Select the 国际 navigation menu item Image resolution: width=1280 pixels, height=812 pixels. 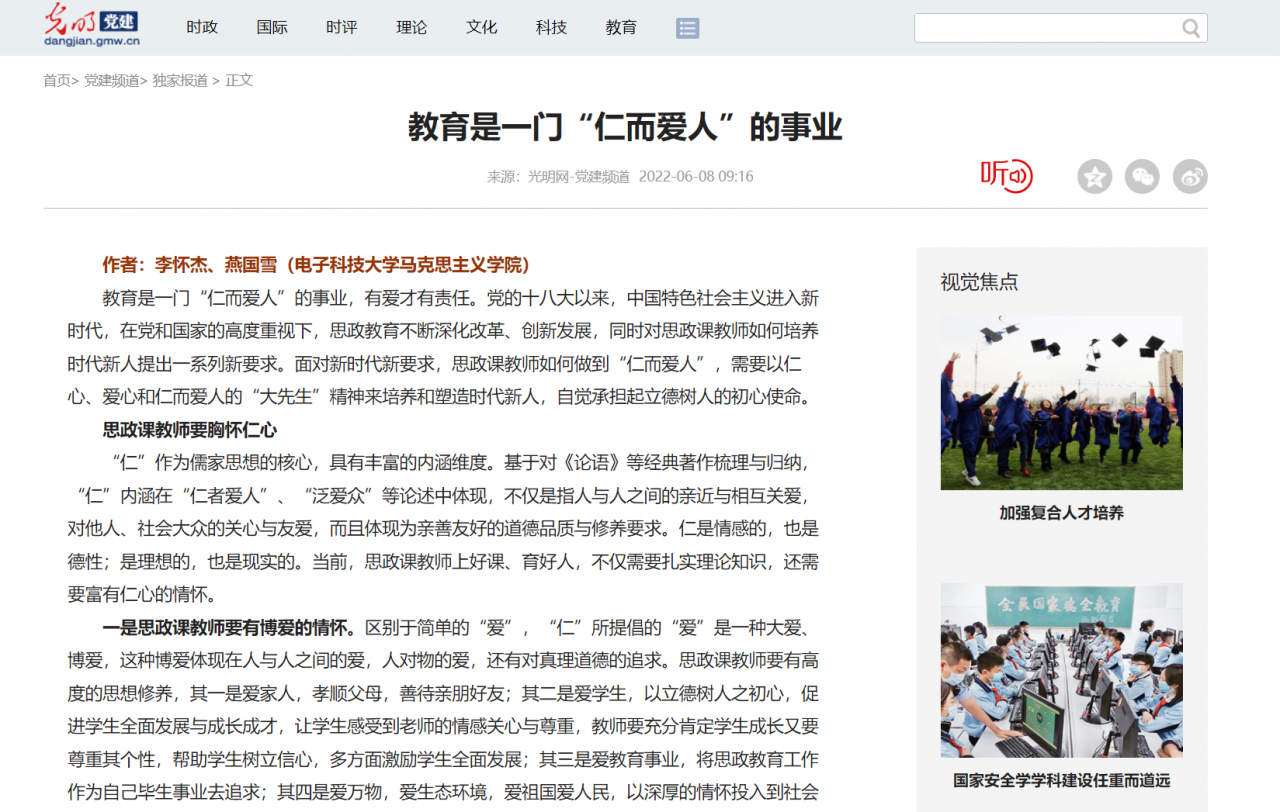272,28
